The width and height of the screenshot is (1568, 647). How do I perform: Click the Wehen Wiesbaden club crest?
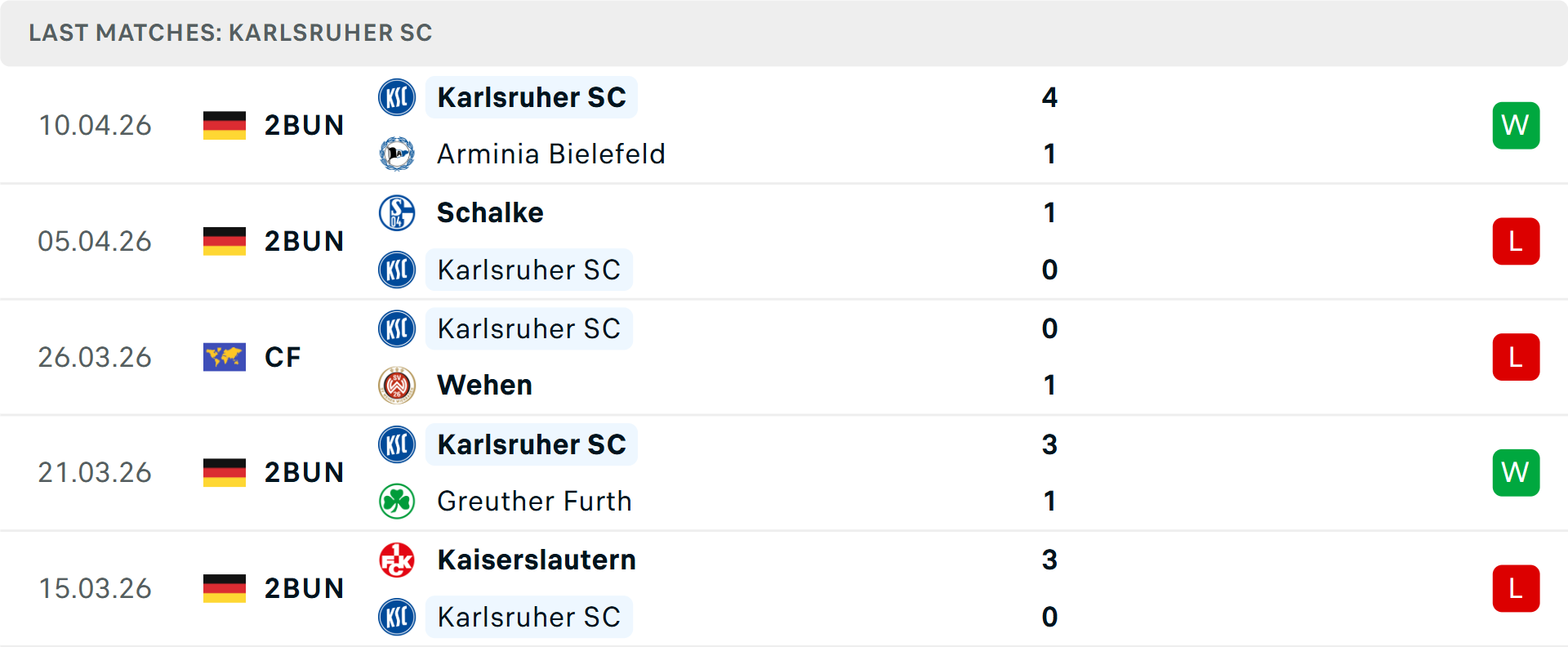pos(397,385)
